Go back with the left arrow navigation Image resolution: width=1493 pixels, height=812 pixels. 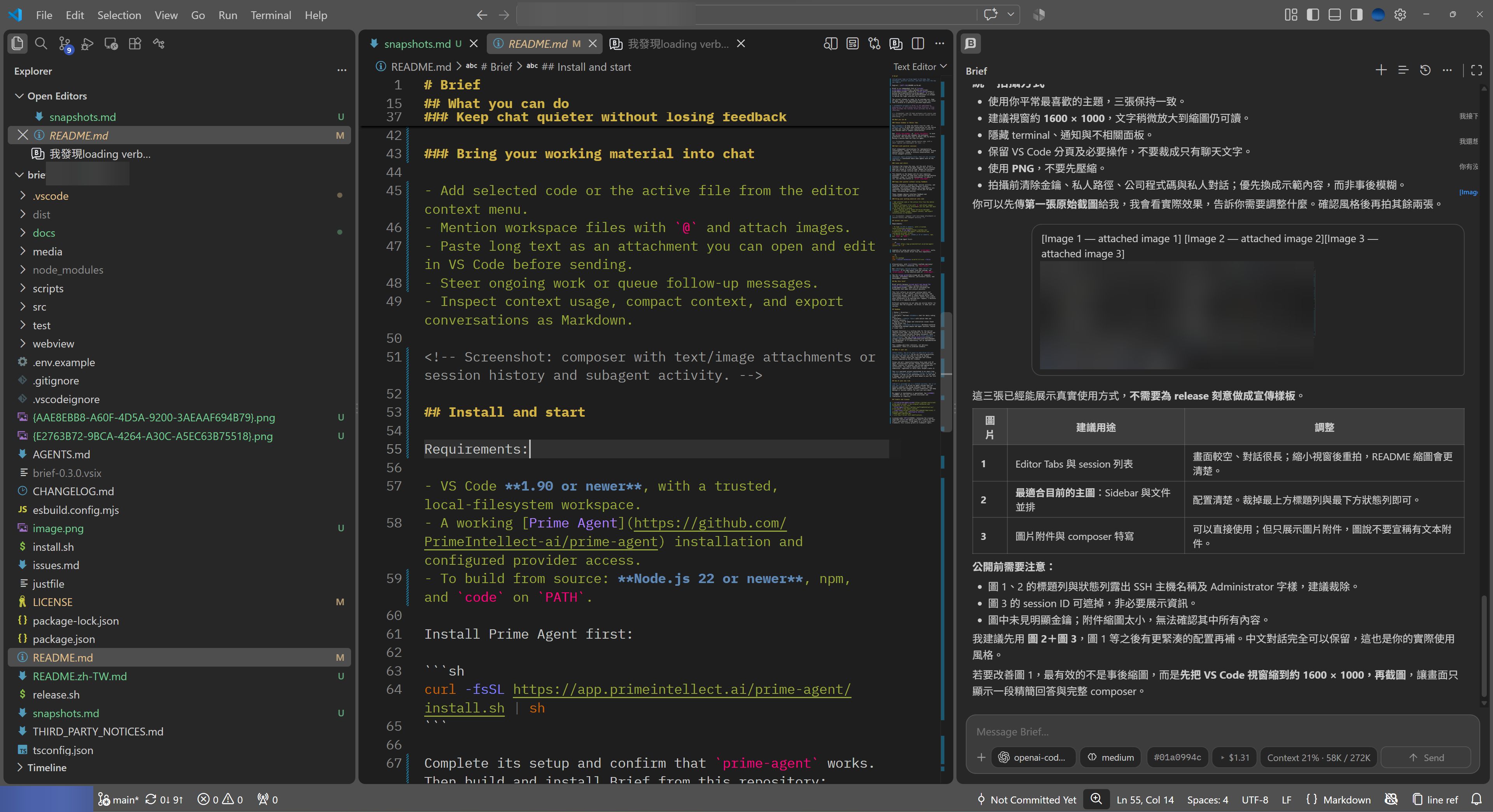coord(482,15)
